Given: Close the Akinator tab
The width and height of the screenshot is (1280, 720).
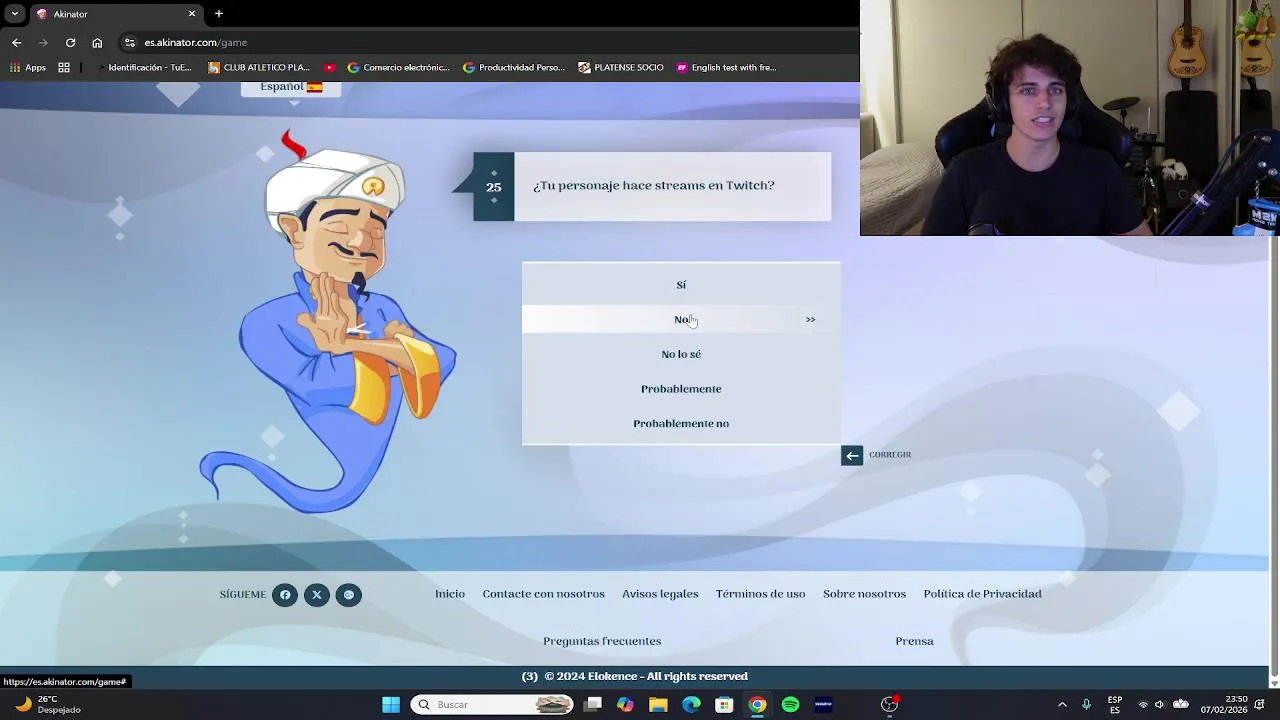Looking at the screenshot, I should tap(192, 14).
